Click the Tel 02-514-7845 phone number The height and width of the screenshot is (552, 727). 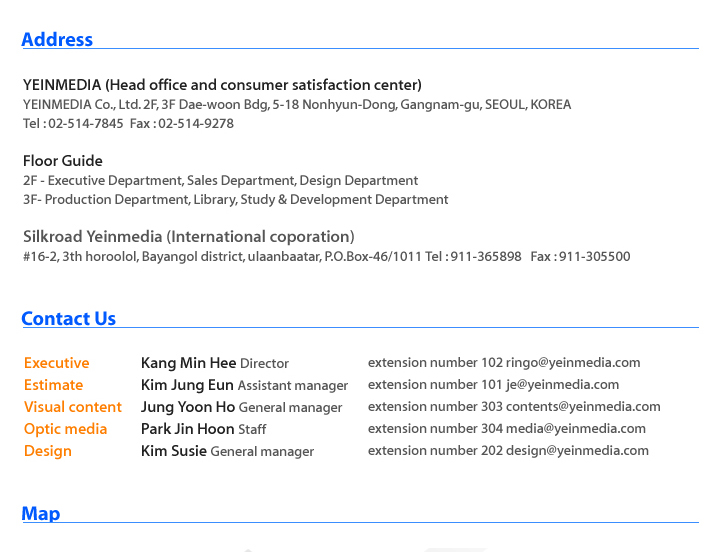click(x=73, y=124)
